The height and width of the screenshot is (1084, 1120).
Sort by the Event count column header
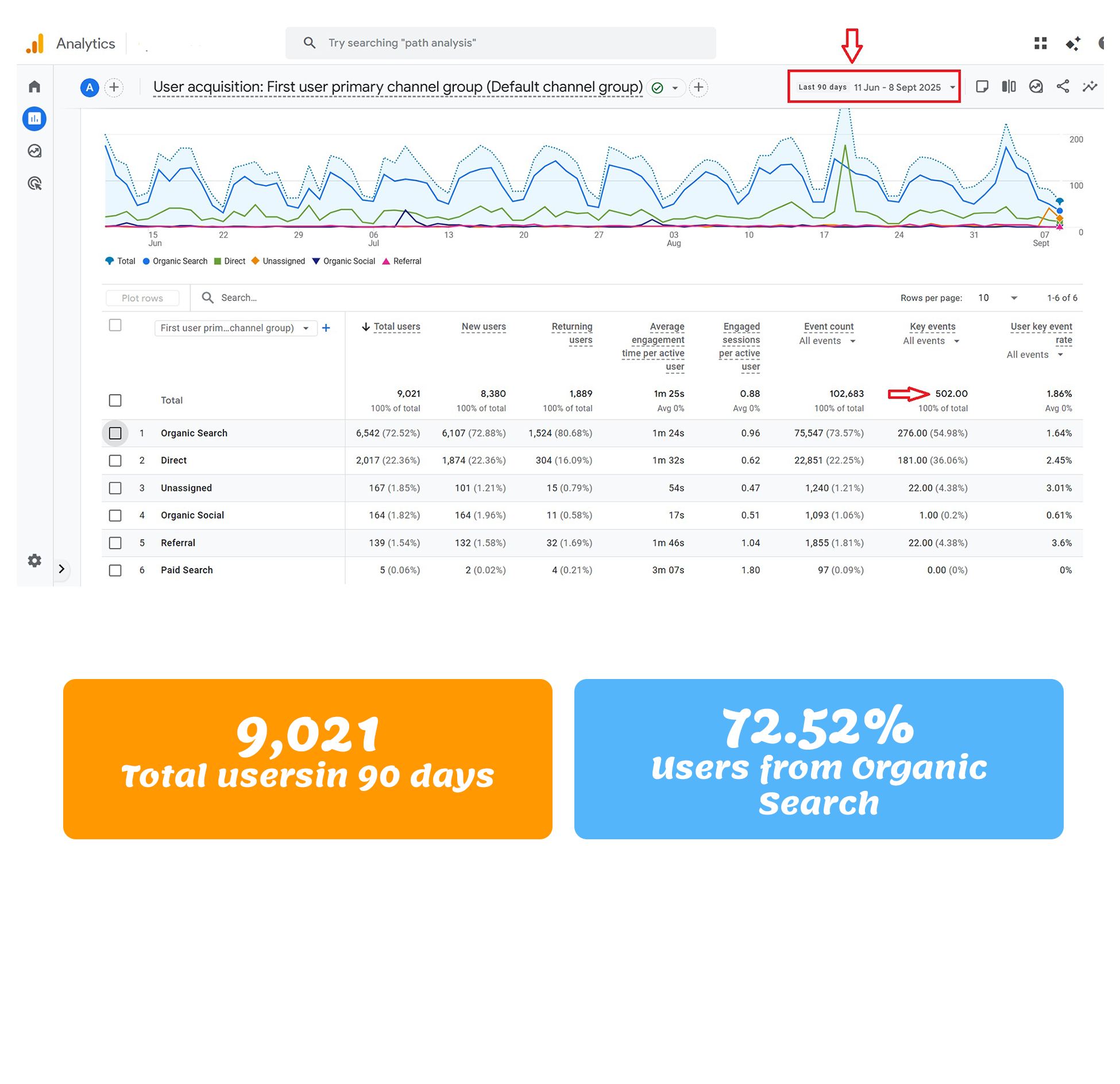pos(828,327)
